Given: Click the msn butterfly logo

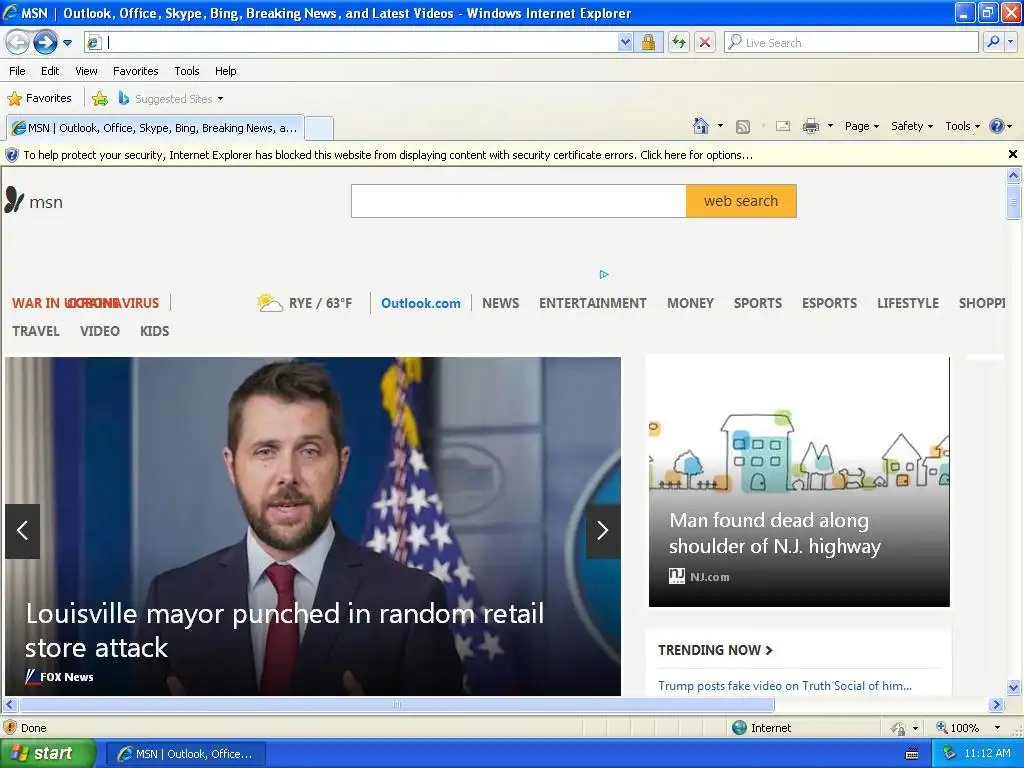Looking at the screenshot, I should point(34,201).
